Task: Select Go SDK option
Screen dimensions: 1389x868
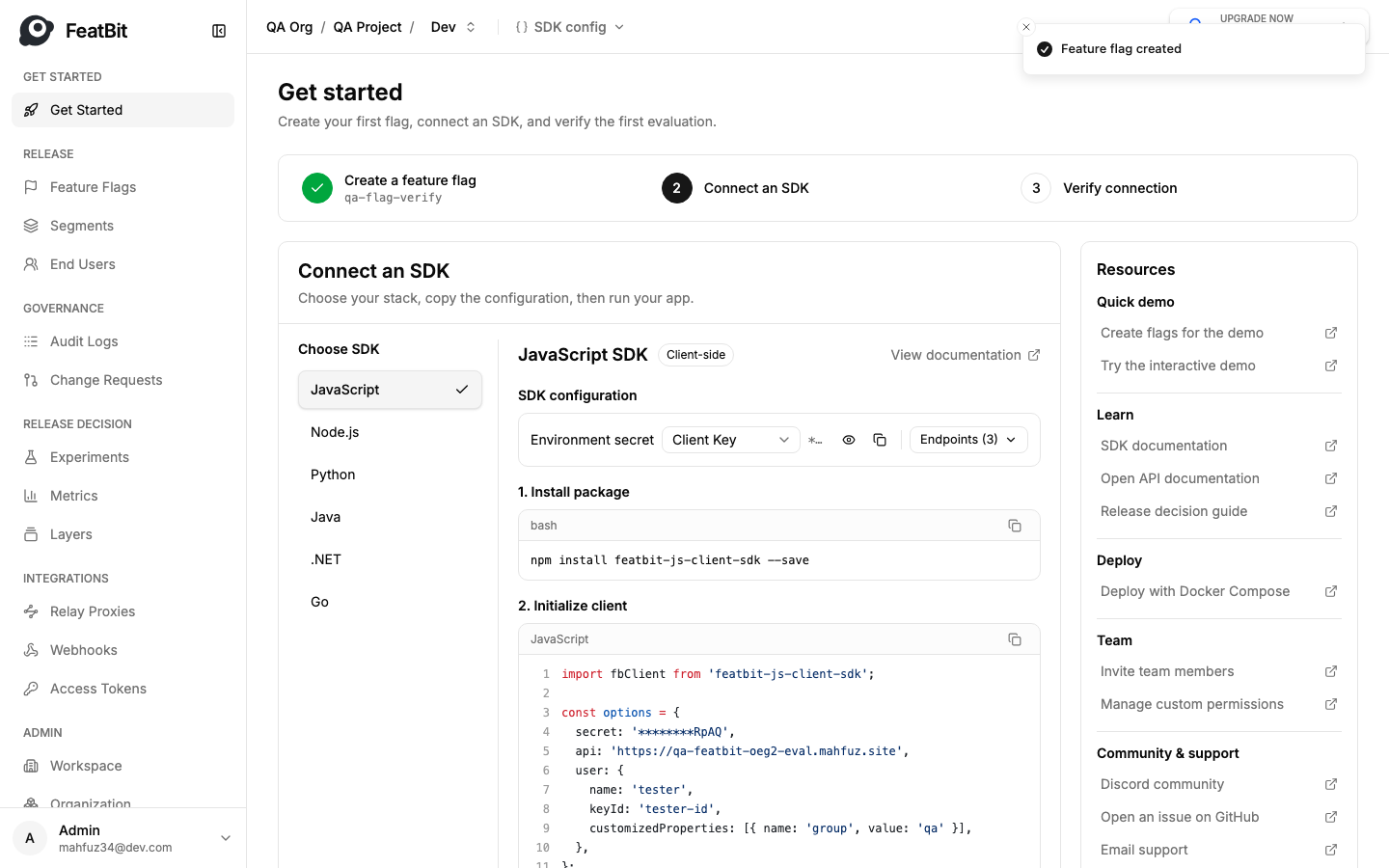Action: (x=390, y=602)
